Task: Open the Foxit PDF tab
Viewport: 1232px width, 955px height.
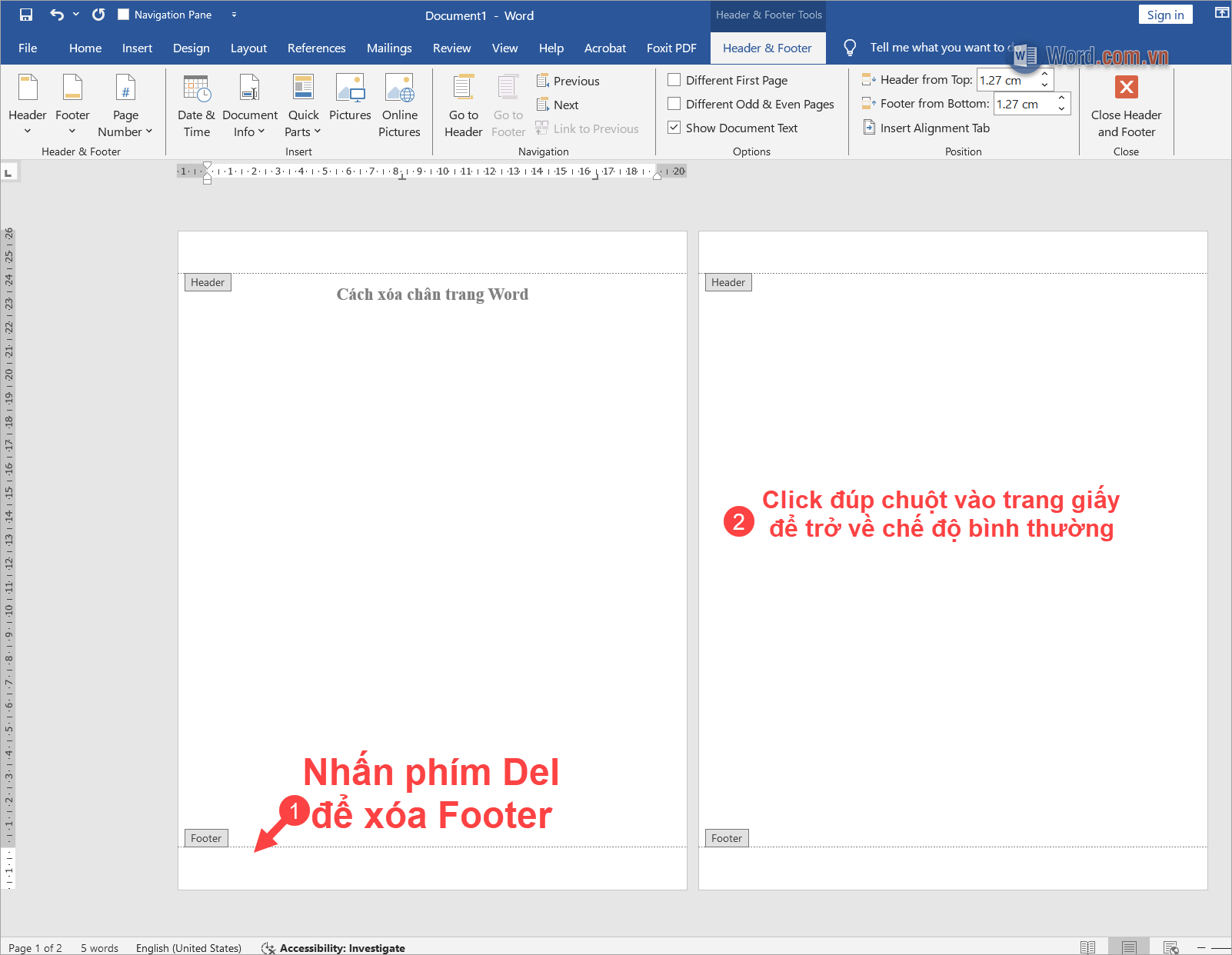Action: 671,48
